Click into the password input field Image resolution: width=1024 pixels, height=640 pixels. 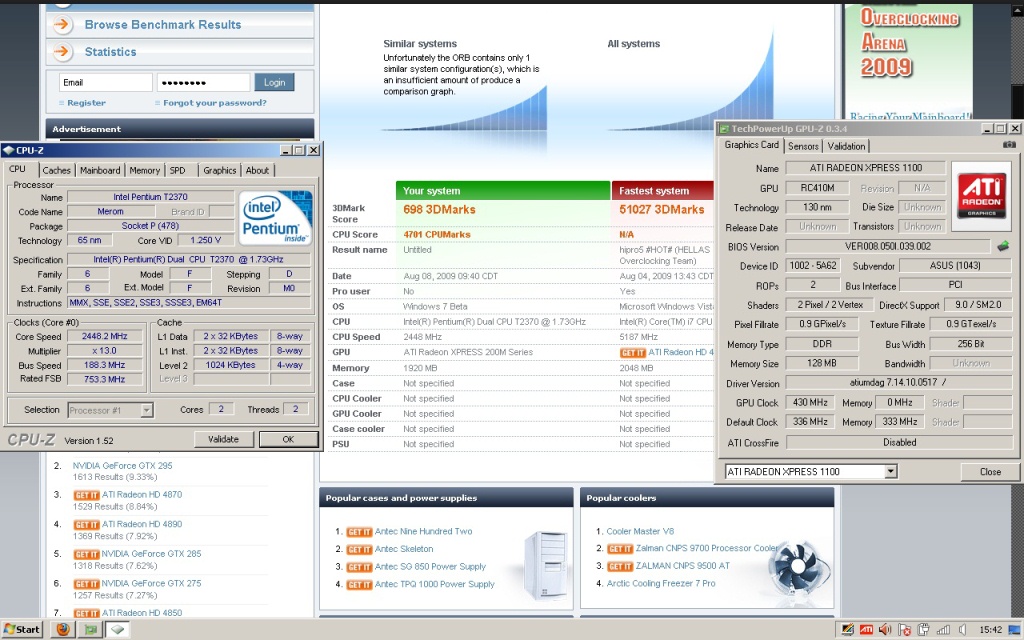[x=203, y=82]
